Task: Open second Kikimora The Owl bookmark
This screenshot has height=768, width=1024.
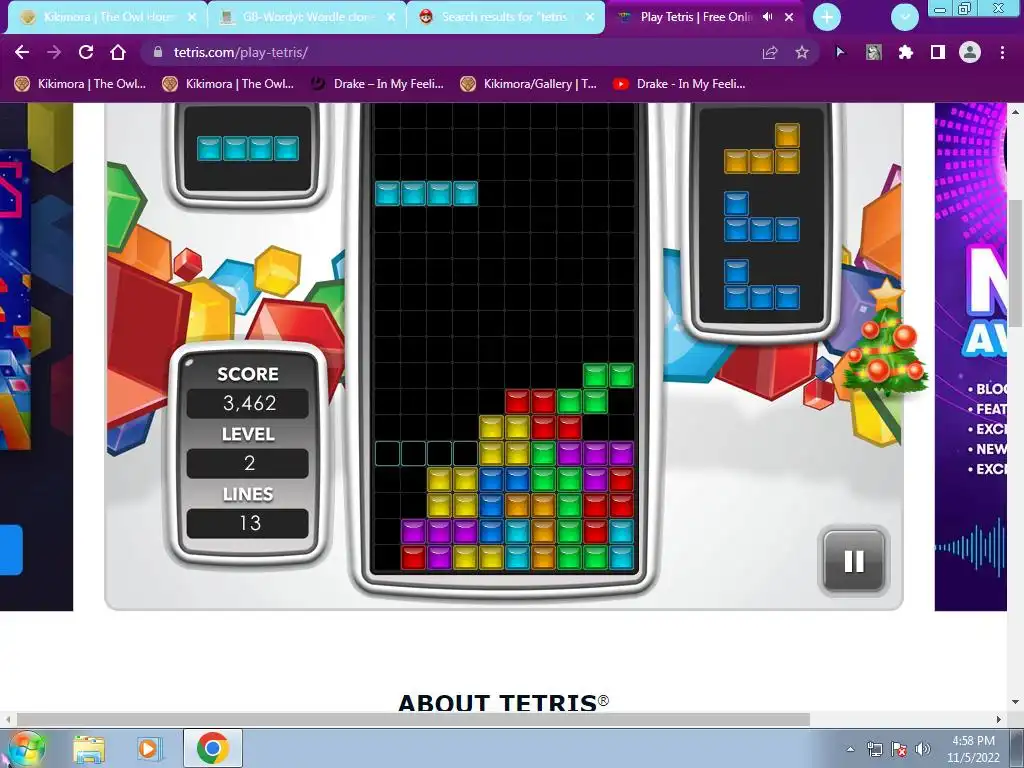Action: pyautogui.click(x=228, y=84)
